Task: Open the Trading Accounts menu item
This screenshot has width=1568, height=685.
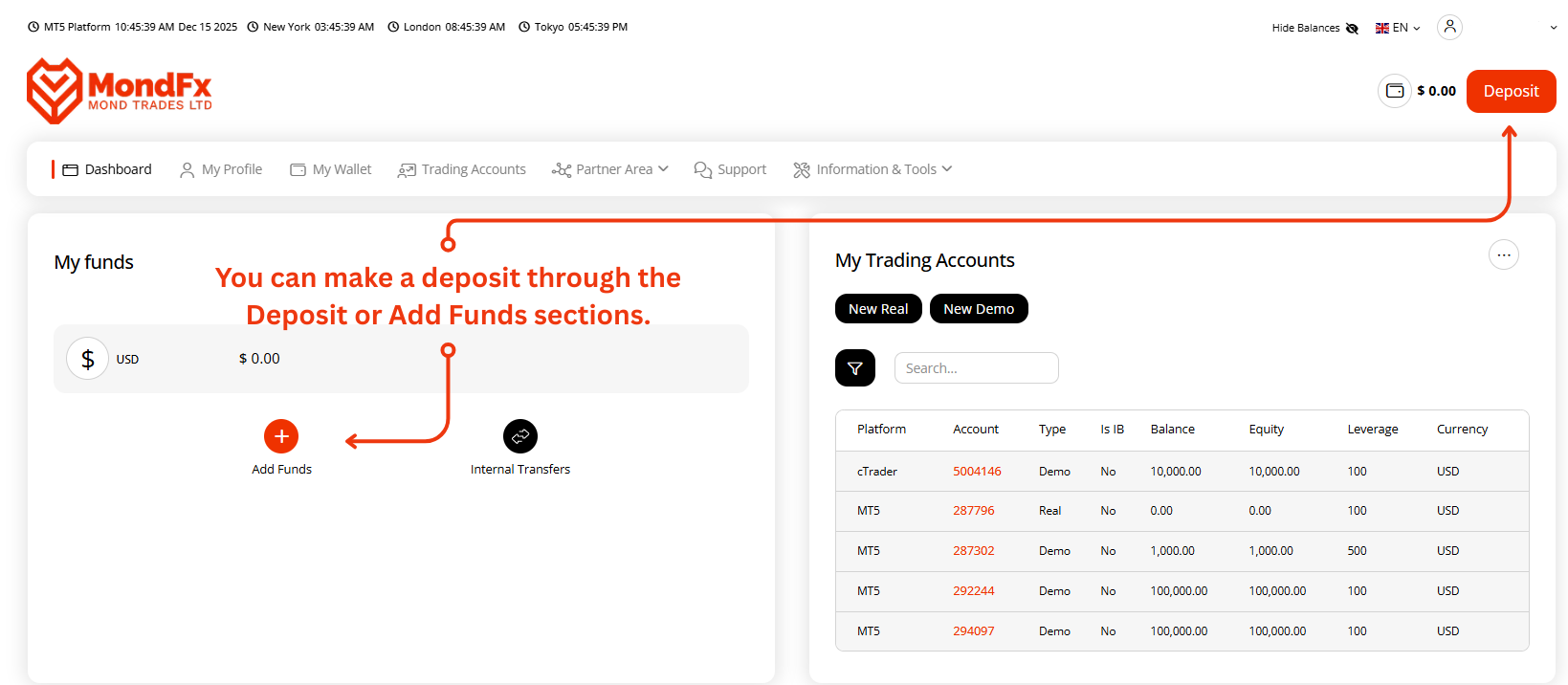Action: point(462,169)
